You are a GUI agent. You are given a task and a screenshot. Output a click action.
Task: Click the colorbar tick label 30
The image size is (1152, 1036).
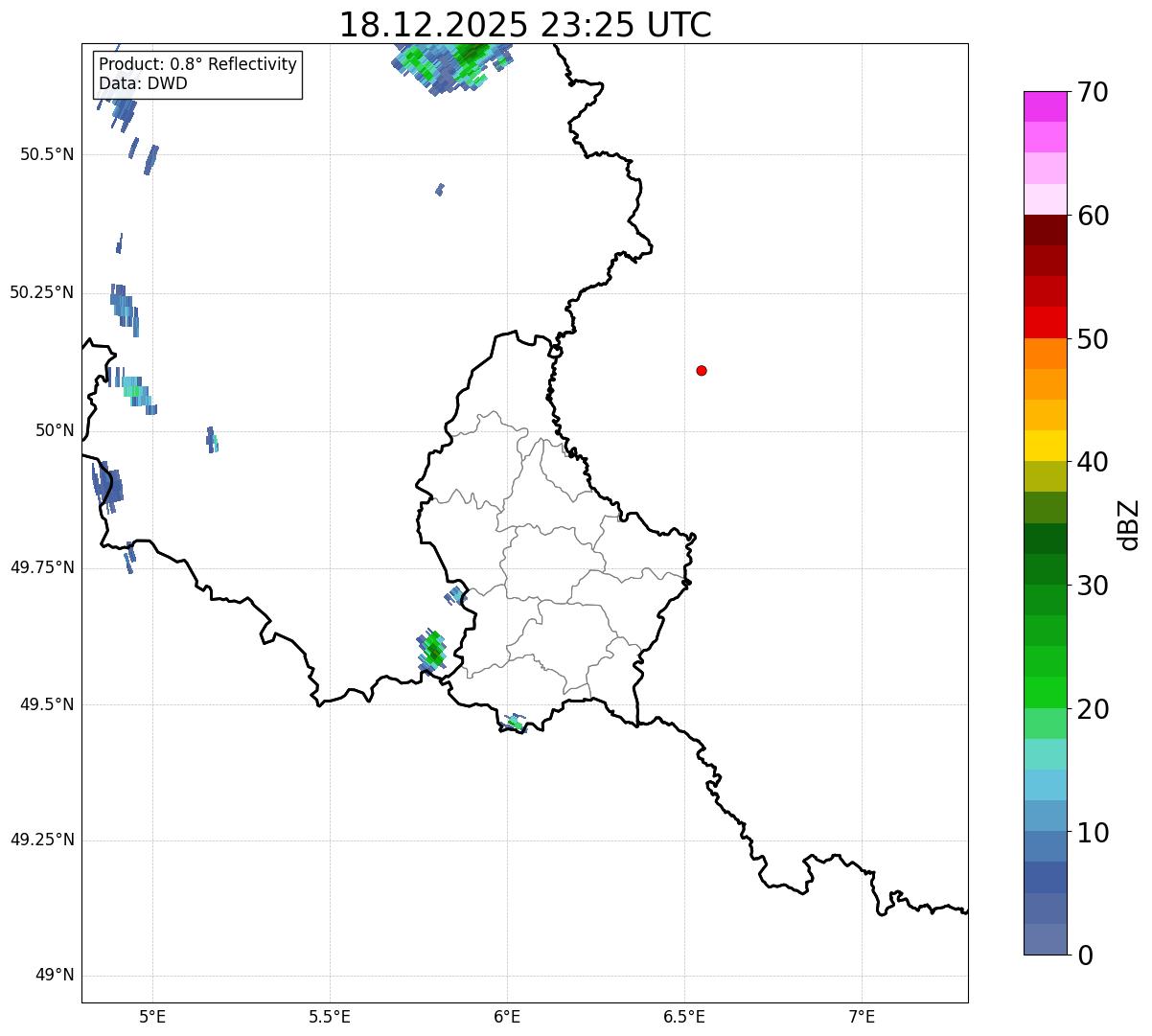1093,586
